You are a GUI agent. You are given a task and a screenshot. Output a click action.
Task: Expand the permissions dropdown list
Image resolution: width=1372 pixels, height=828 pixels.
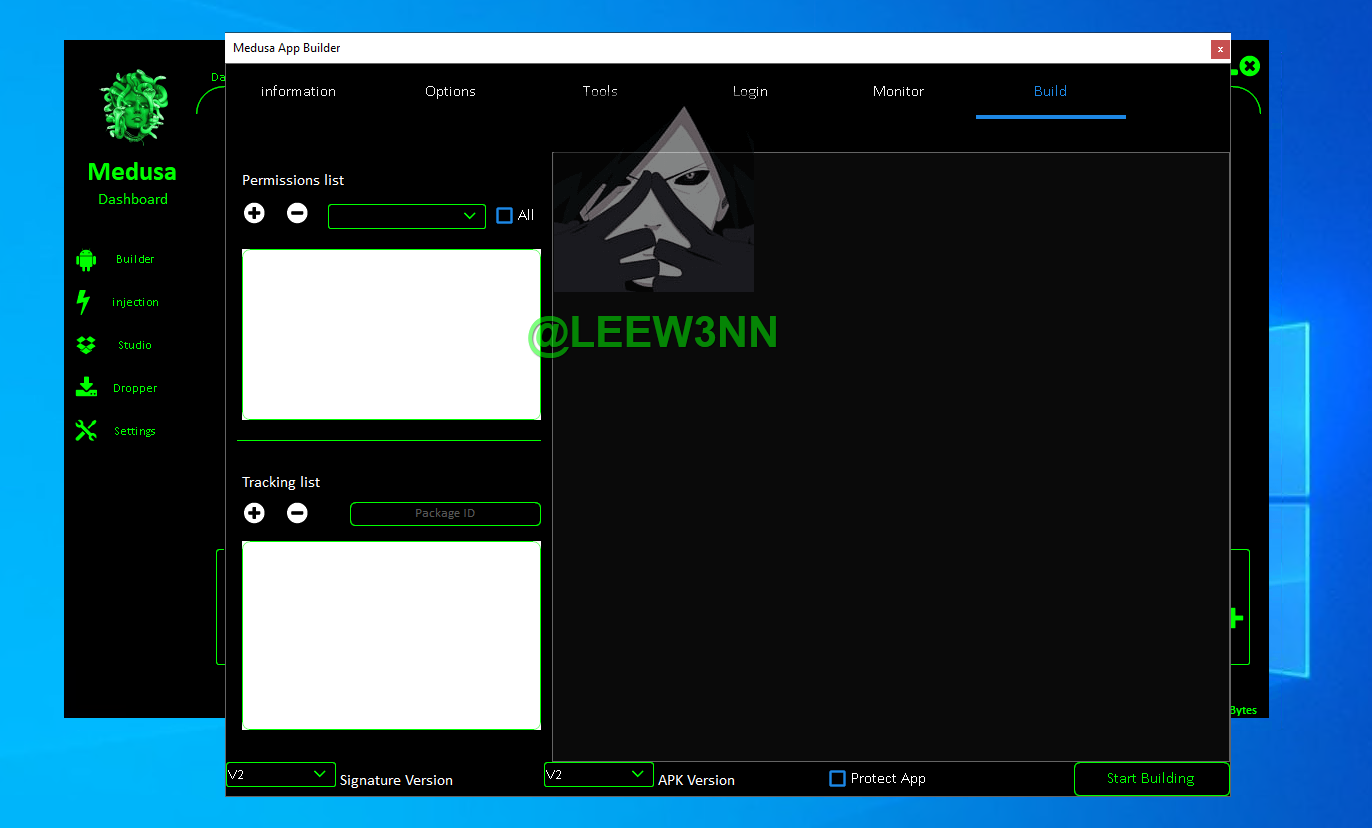[407, 216]
